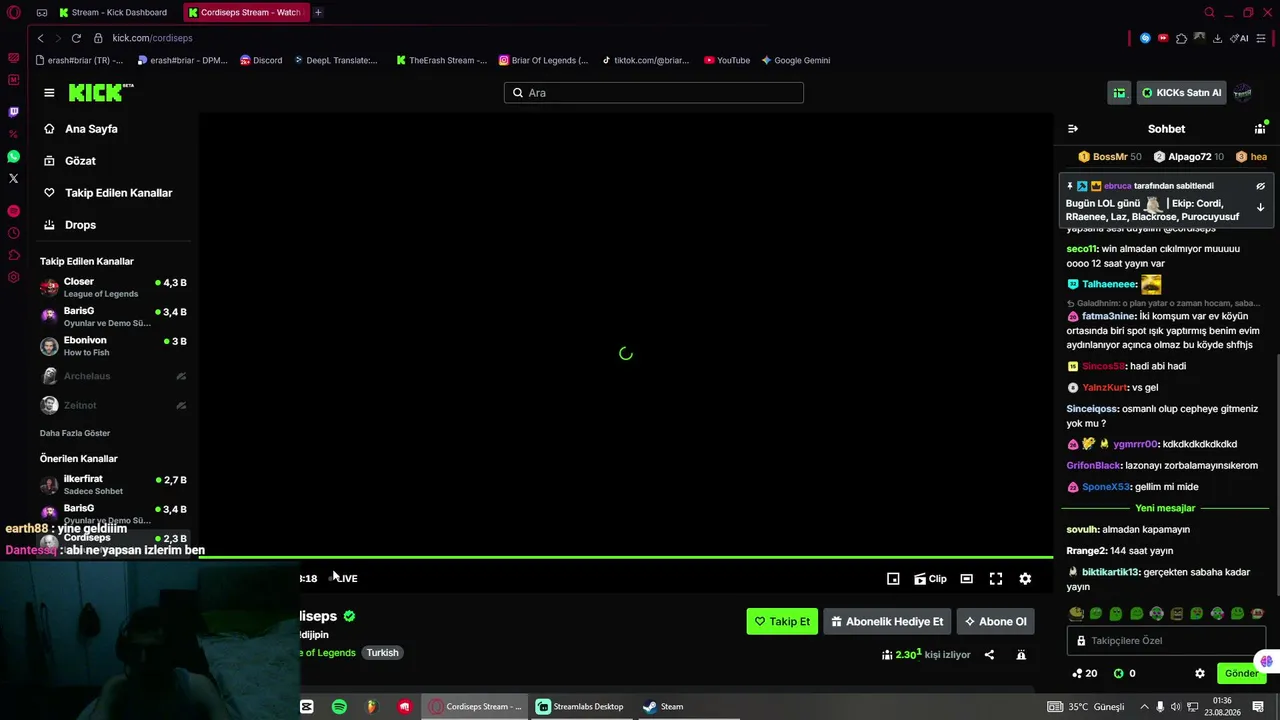Select the Cordiseps Stream browser tab
1280x720 pixels.
point(245,13)
